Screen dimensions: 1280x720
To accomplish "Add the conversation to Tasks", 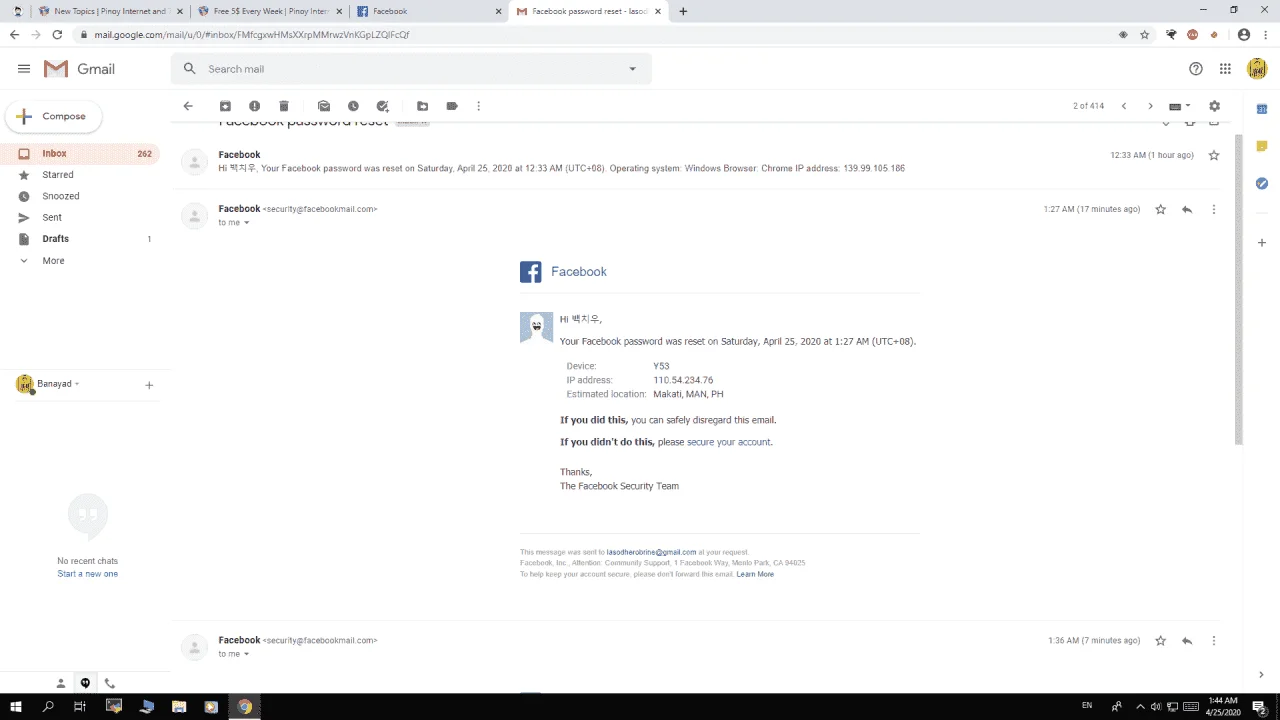I will click(382, 106).
